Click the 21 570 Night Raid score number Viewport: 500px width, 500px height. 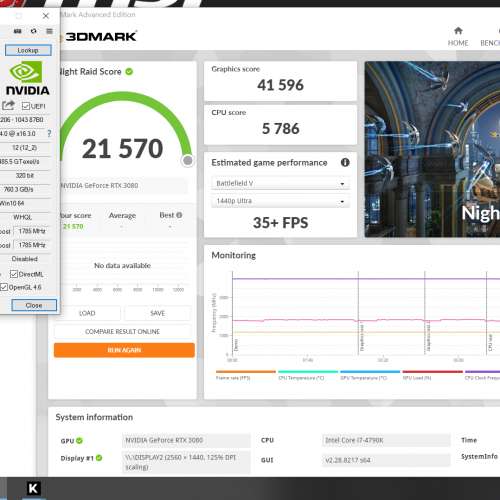pyautogui.click(x=123, y=149)
